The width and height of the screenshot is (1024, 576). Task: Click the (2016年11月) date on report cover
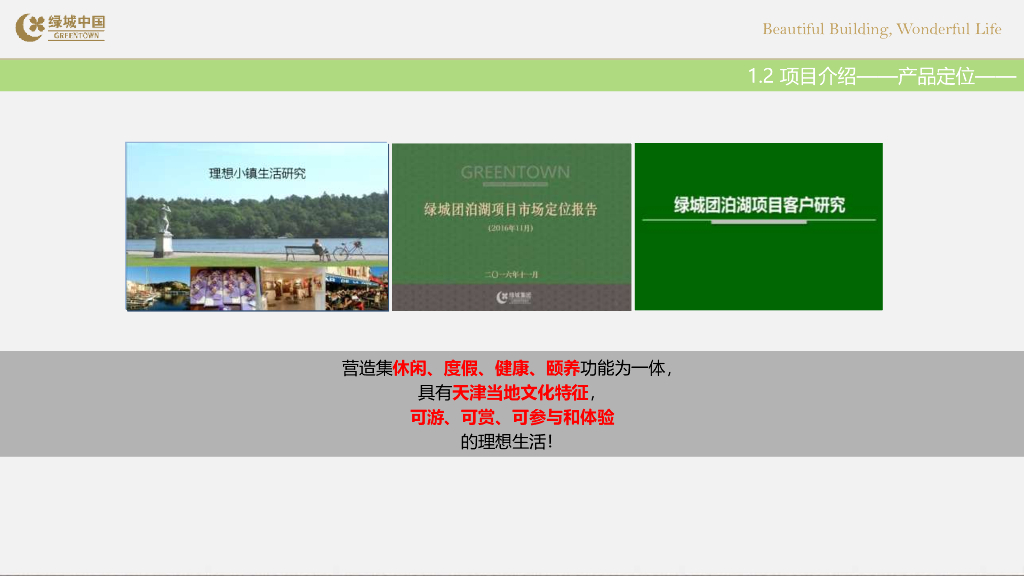click(511, 229)
